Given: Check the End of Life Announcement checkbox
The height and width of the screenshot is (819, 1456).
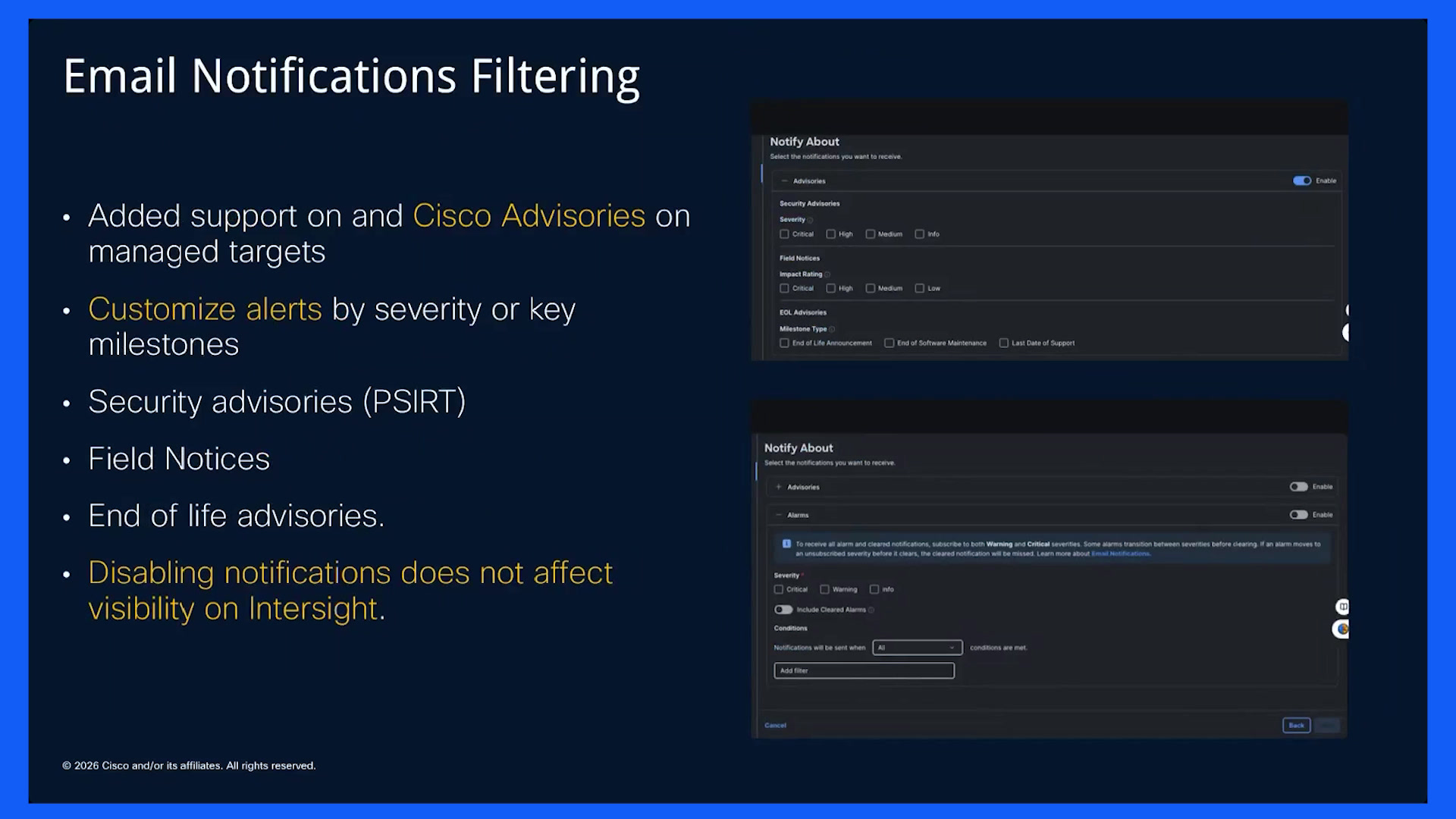Looking at the screenshot, I should tap(785, 344).
